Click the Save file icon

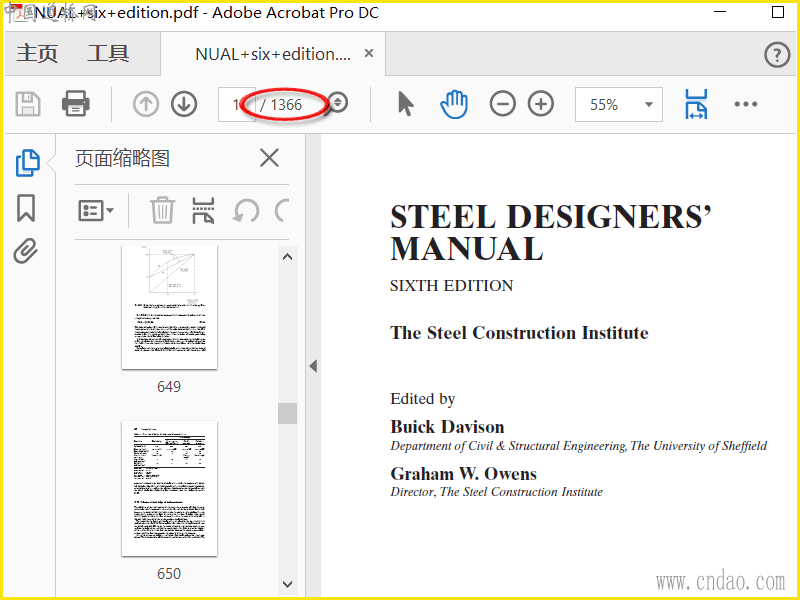click(28, 105)
